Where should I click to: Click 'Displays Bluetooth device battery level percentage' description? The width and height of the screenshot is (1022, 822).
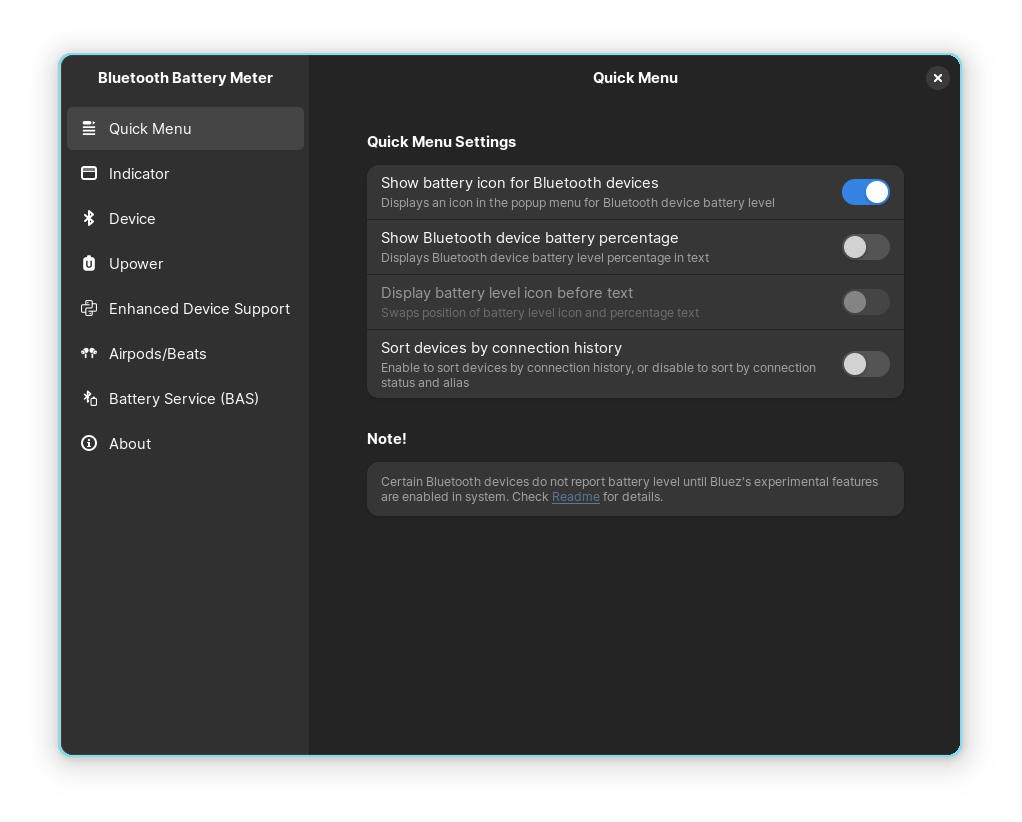click(545, 257)
